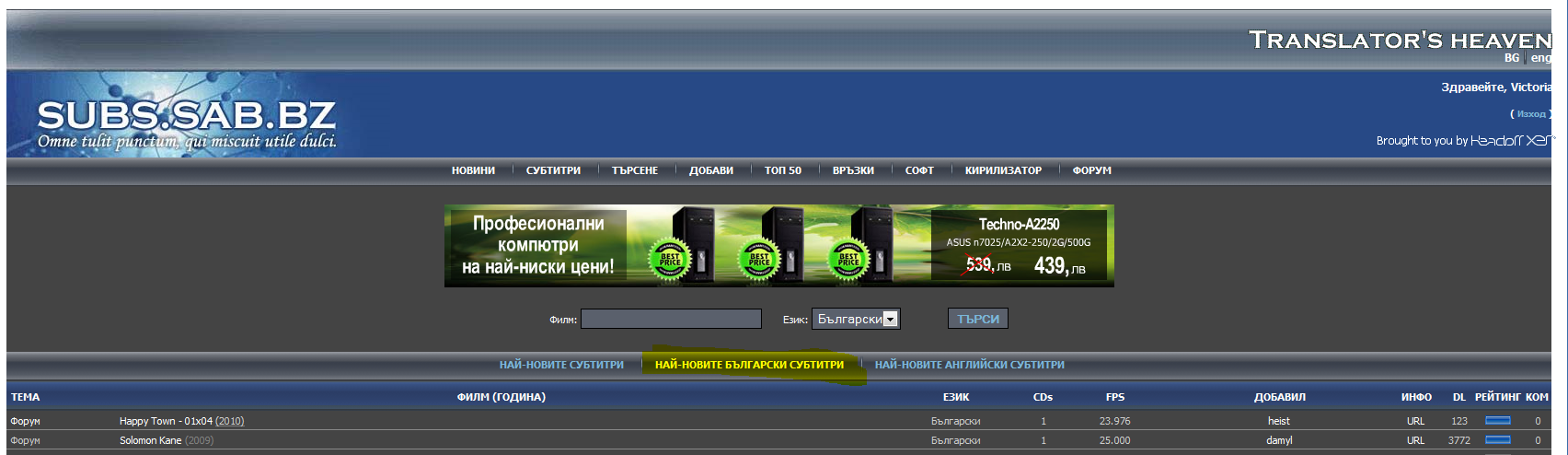Viewport: 1568px width, 455px height.
Task: Open the URL info link for Solomon Kane
Action: [x=1415, y=440]
